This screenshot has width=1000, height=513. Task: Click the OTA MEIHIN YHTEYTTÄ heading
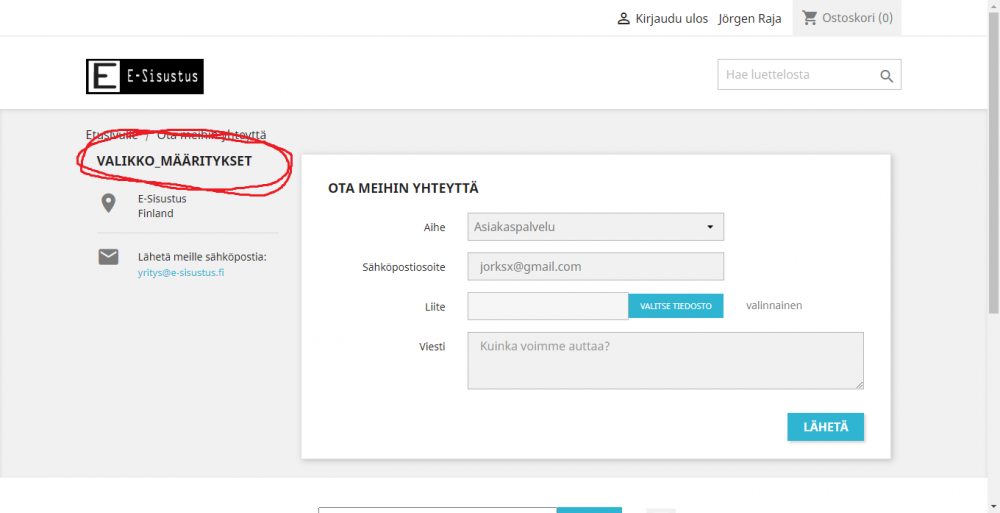[x=403, y=188]
